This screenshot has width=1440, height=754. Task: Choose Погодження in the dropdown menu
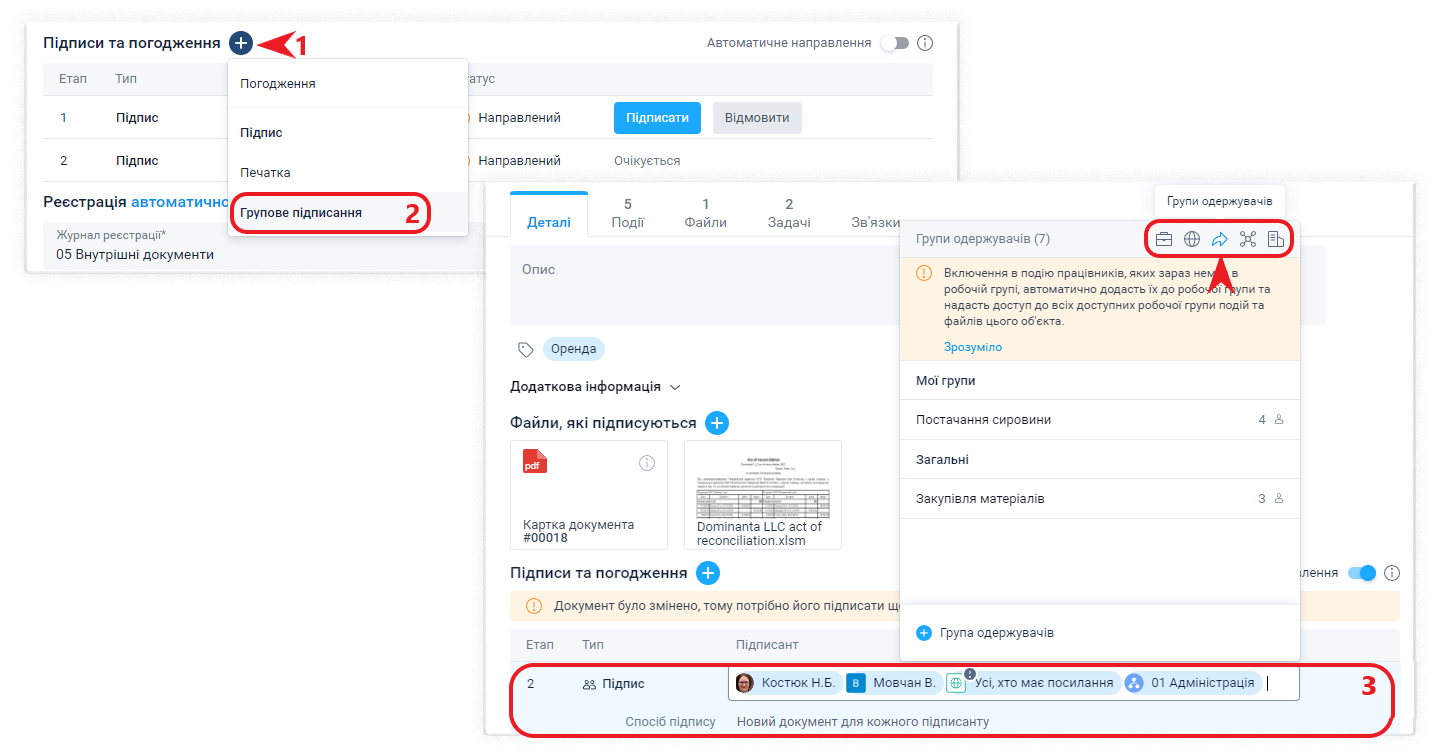(278, 84)
